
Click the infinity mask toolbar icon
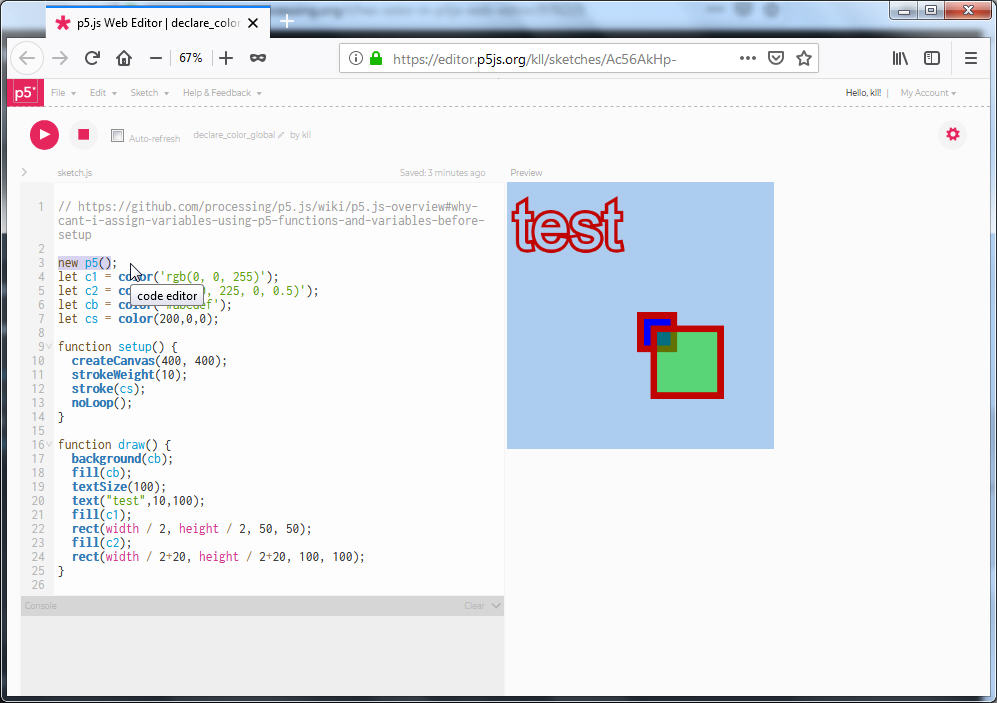pyautogui.click(x=258, y=58)
